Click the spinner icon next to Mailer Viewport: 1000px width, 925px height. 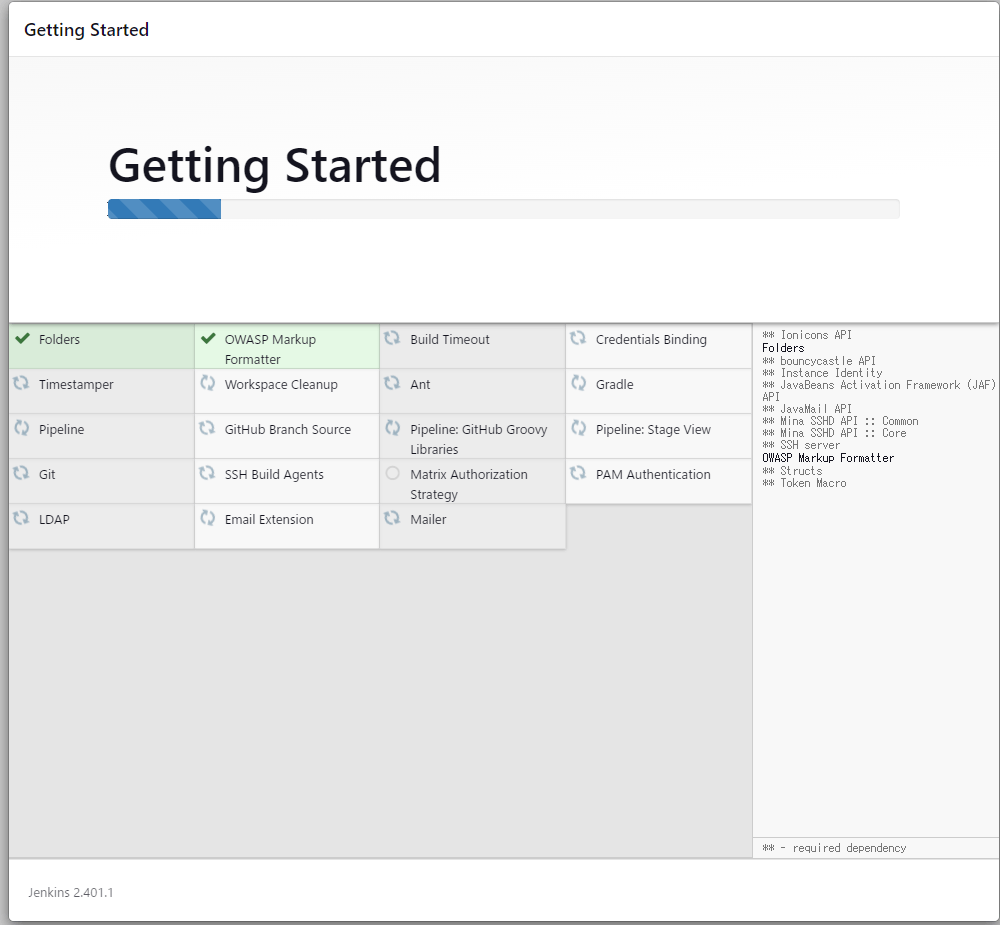click(x=392, y=518)
